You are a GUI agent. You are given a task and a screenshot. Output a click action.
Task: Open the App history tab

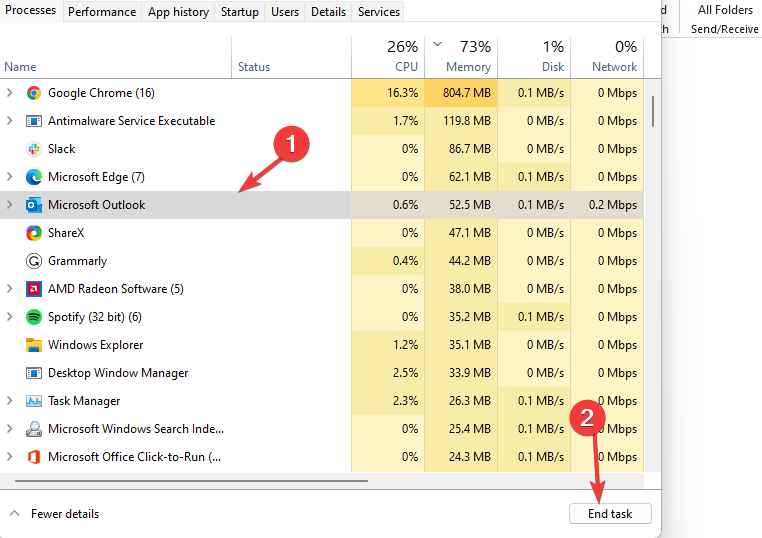[178, 12]
